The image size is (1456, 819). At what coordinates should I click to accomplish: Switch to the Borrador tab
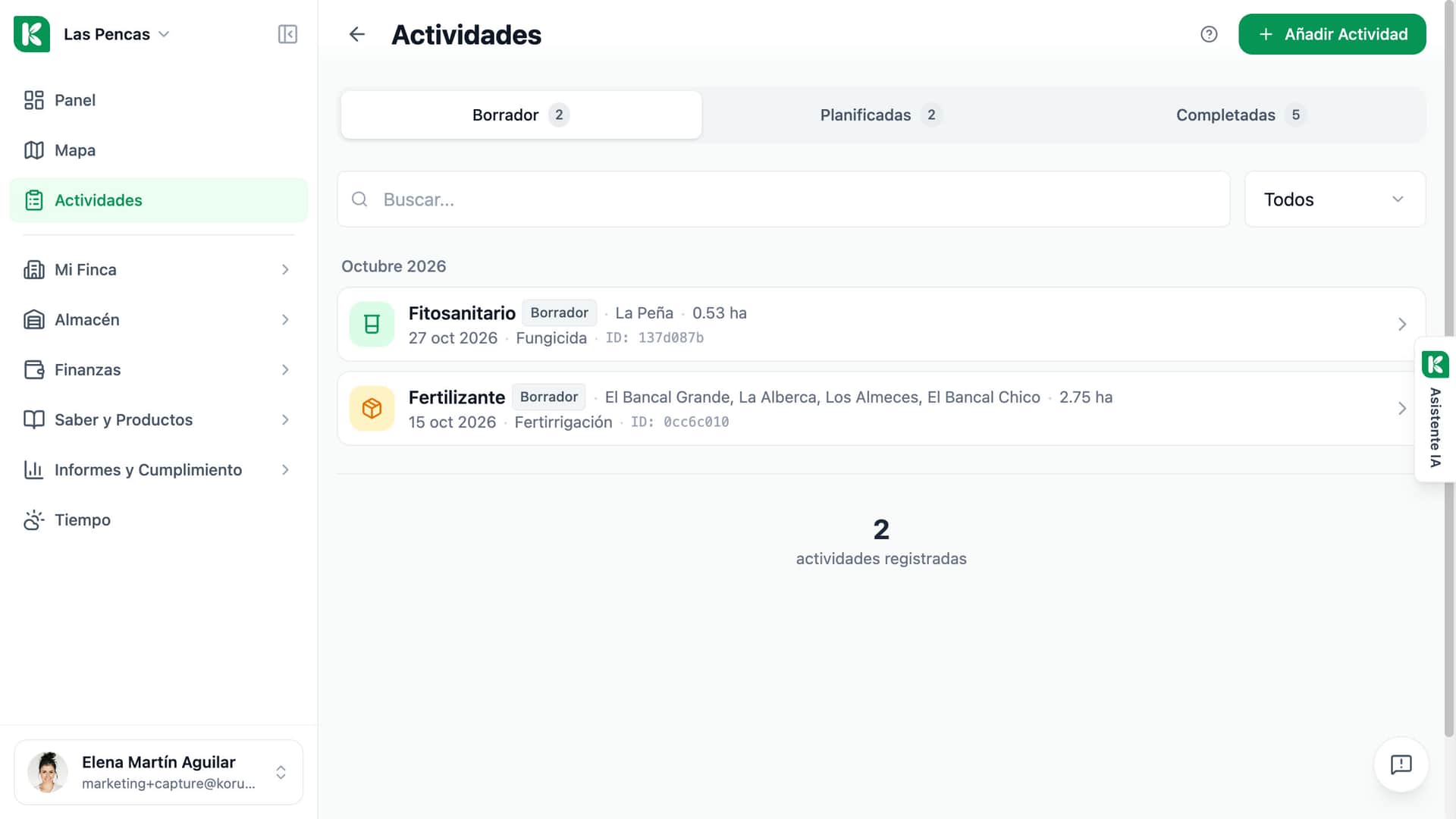pyautogui.click(x=521, y=115)
